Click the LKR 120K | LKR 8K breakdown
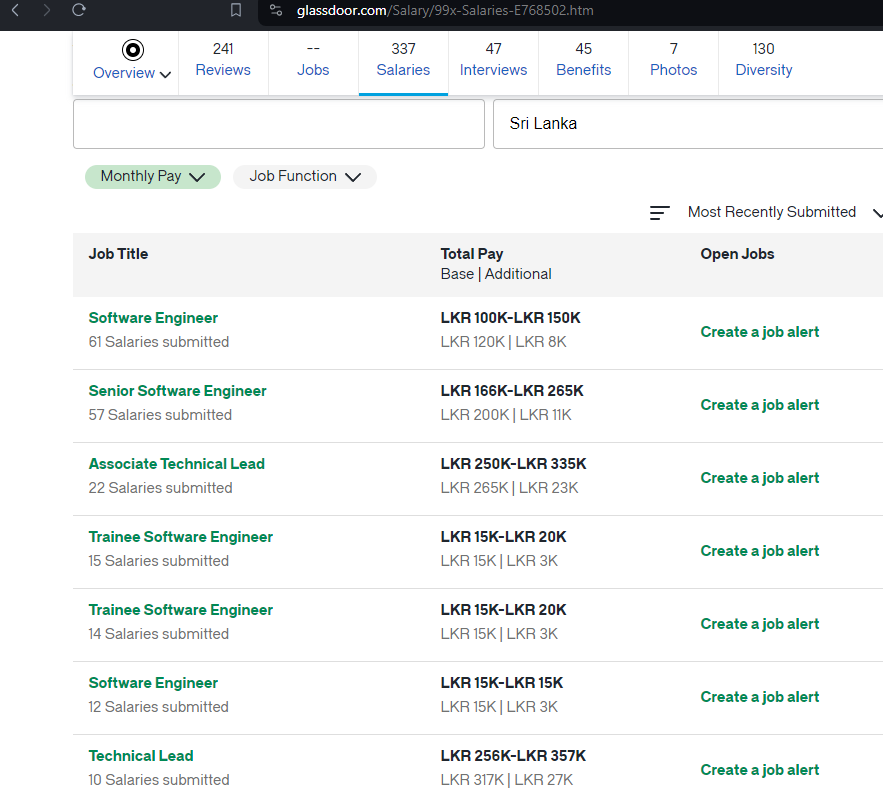Image resolution: width=883 pixels, height=807 pixels. 503,342
